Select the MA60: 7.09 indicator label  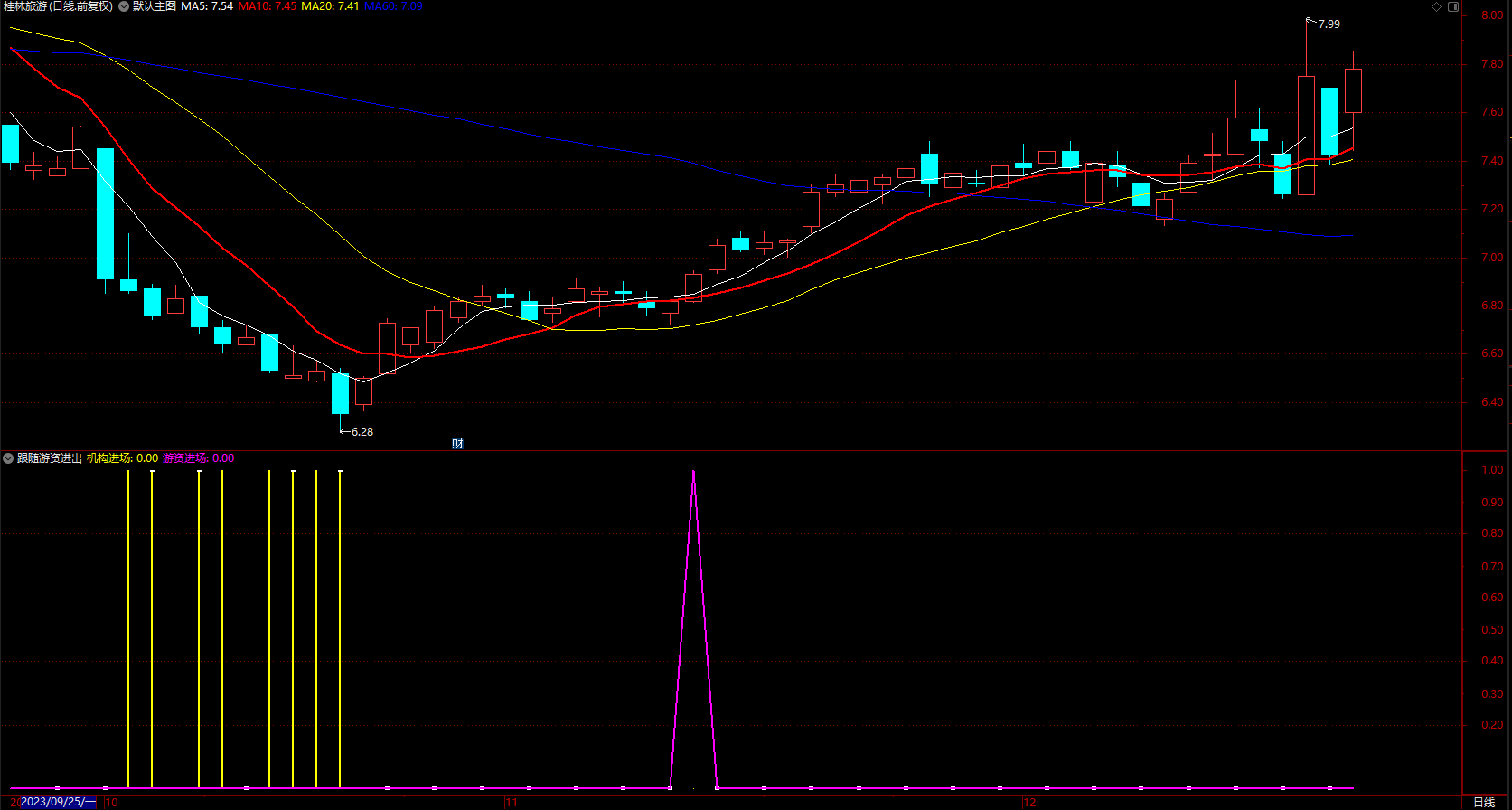393,6
